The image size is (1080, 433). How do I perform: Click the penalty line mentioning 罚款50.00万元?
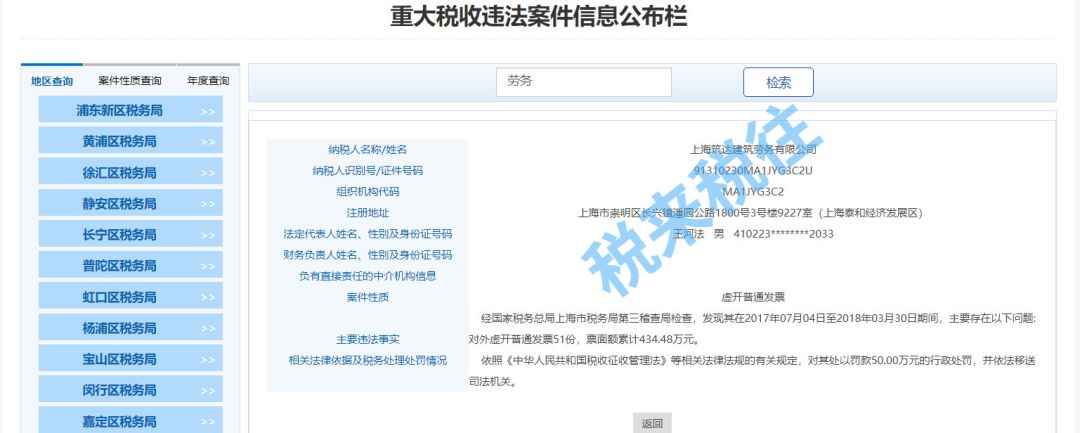tap(758, 361)
